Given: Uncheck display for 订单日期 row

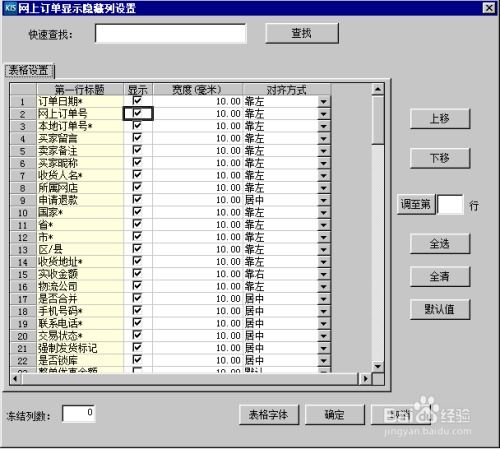Looking at the screenshot, I should click(137, 101).
